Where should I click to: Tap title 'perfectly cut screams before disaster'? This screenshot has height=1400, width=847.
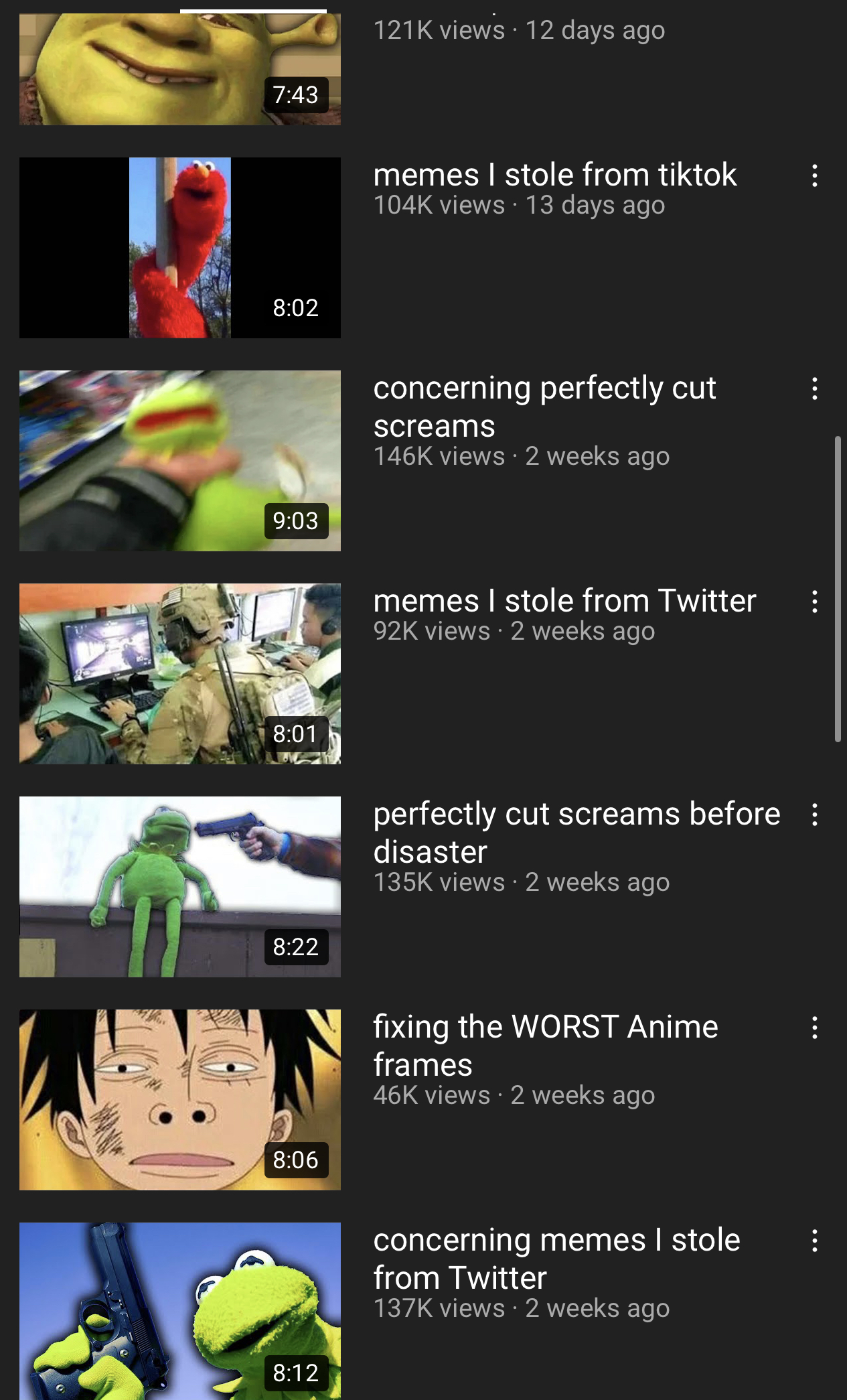576,833
